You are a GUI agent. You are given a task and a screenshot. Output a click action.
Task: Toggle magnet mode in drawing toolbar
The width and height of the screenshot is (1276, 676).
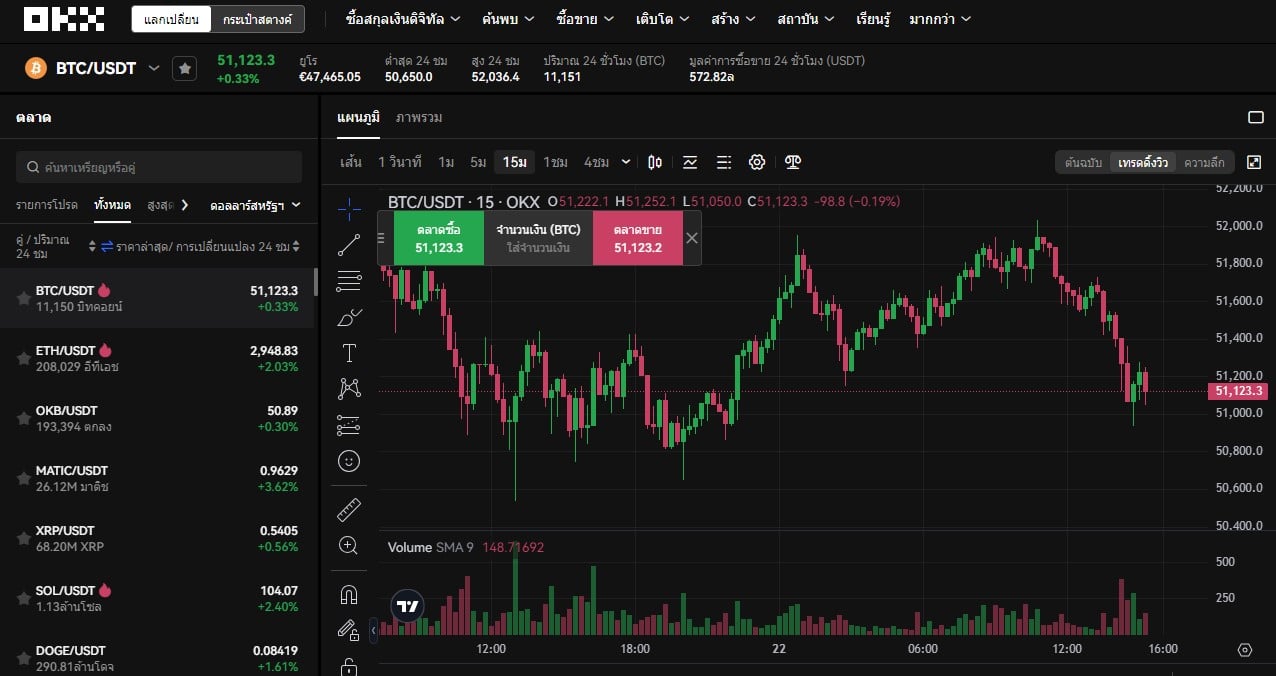349,595
